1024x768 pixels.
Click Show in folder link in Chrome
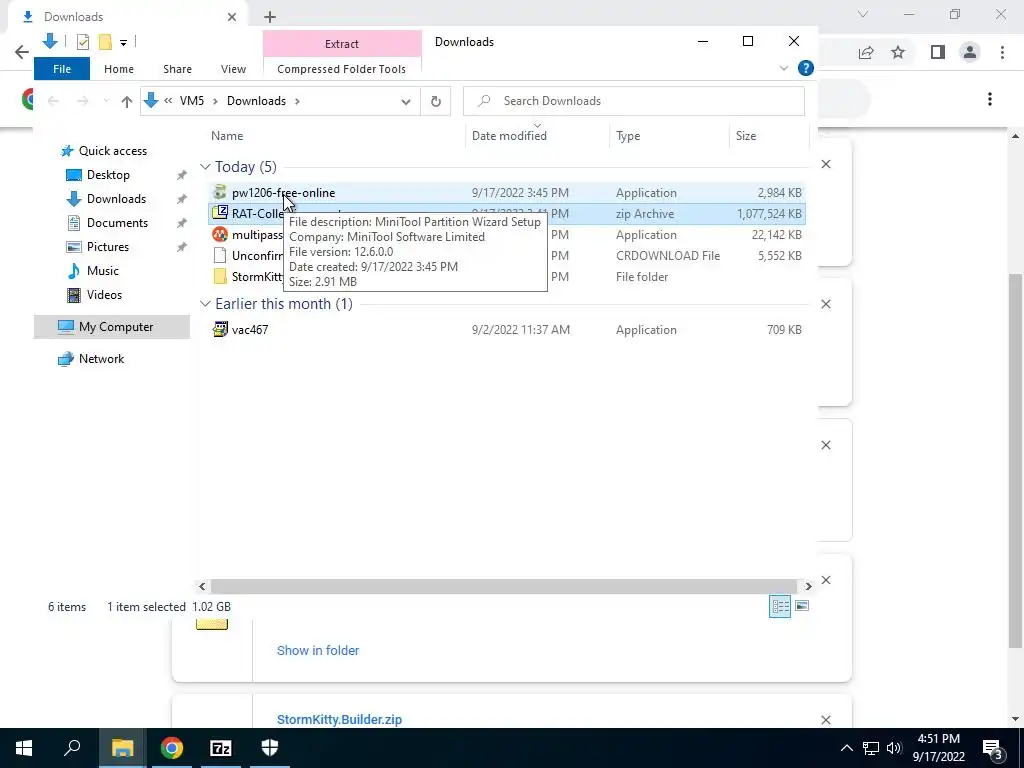(x=318, y=650)
